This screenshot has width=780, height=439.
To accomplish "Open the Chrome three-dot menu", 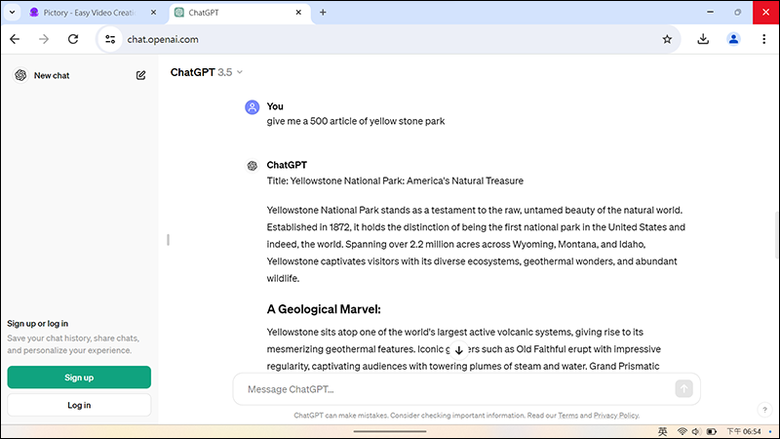I will click(764, 39).
